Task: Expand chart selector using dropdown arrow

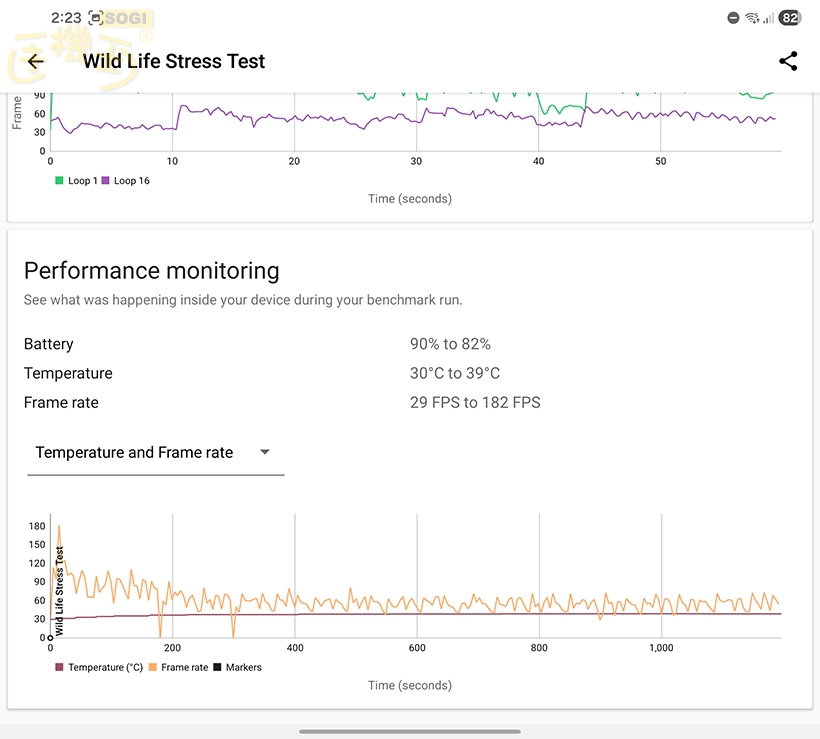Action: coord(265,452)
